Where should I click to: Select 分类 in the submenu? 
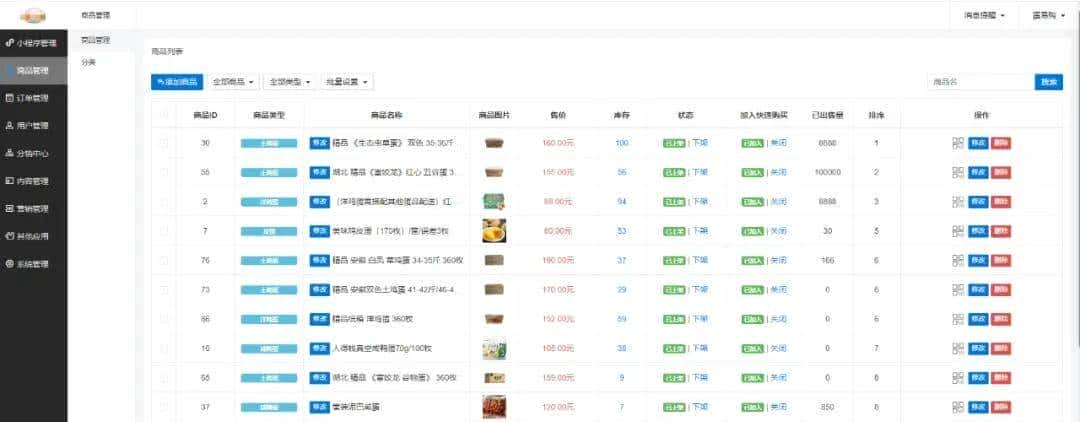89,62
